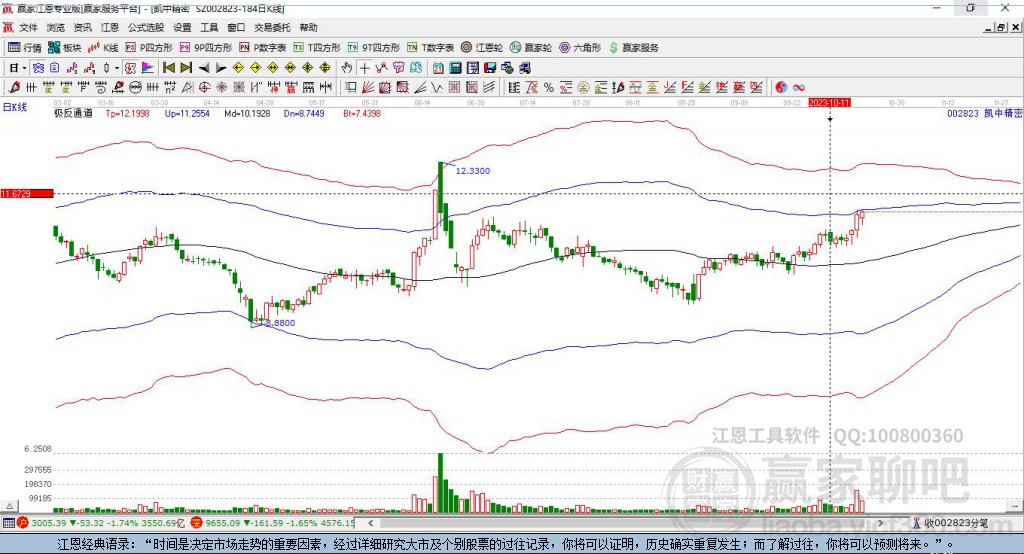Open the 行情 market quotes view
The width and height of the screenshot is (1024, 554).
point(25,48)
